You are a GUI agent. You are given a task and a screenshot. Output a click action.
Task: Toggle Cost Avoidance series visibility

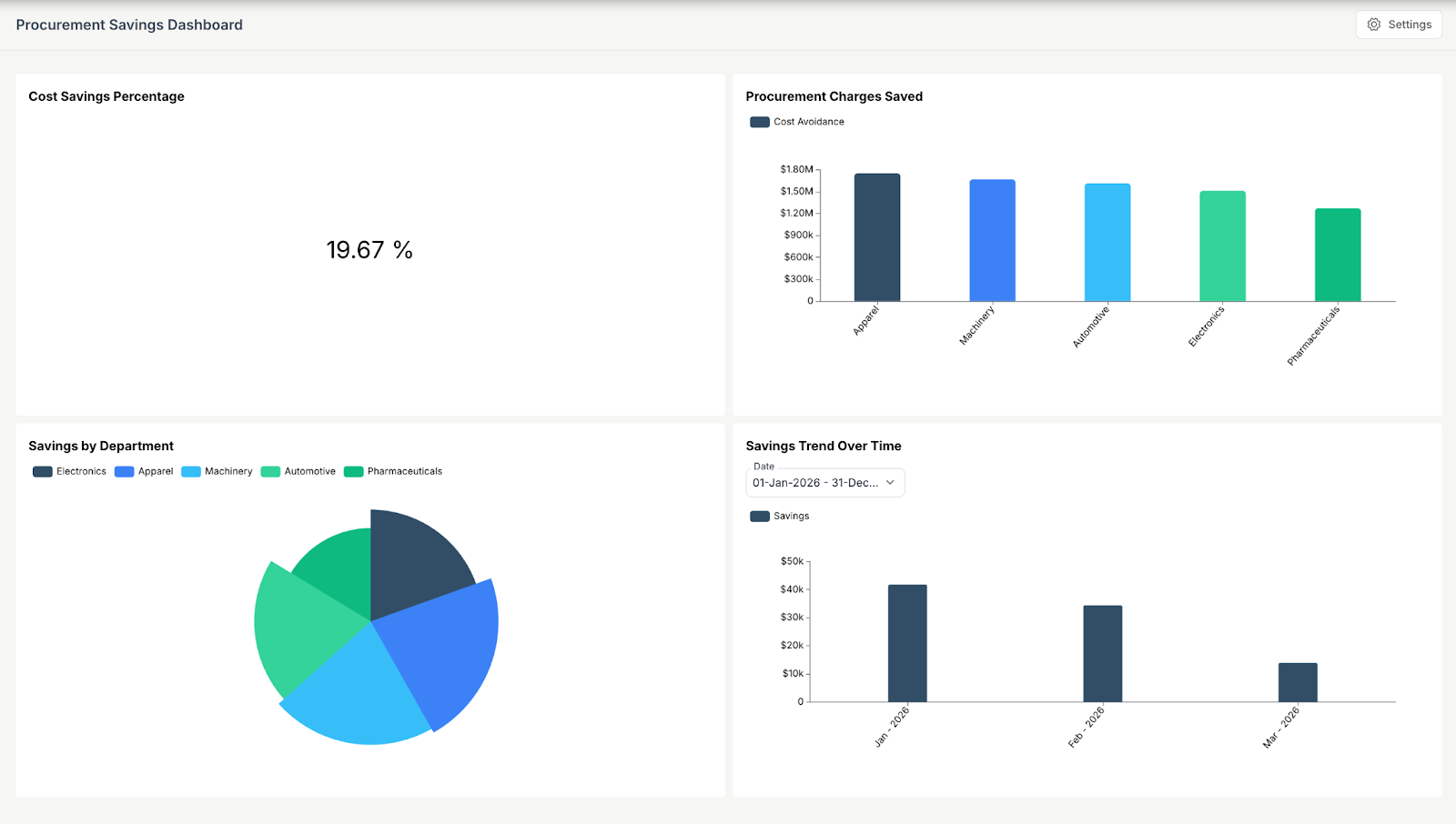pyautogui.click(x=759, y=121)
